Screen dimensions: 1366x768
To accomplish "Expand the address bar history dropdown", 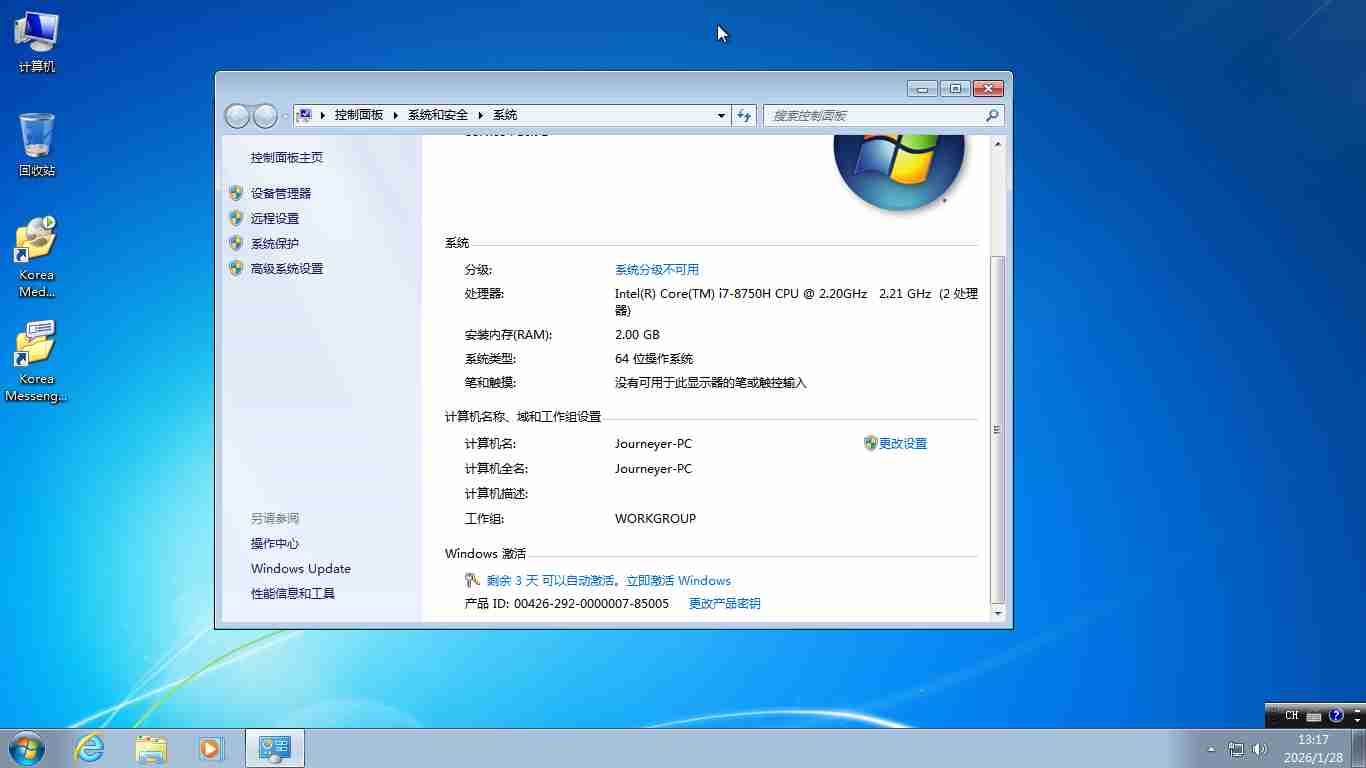I will (721, 115).
